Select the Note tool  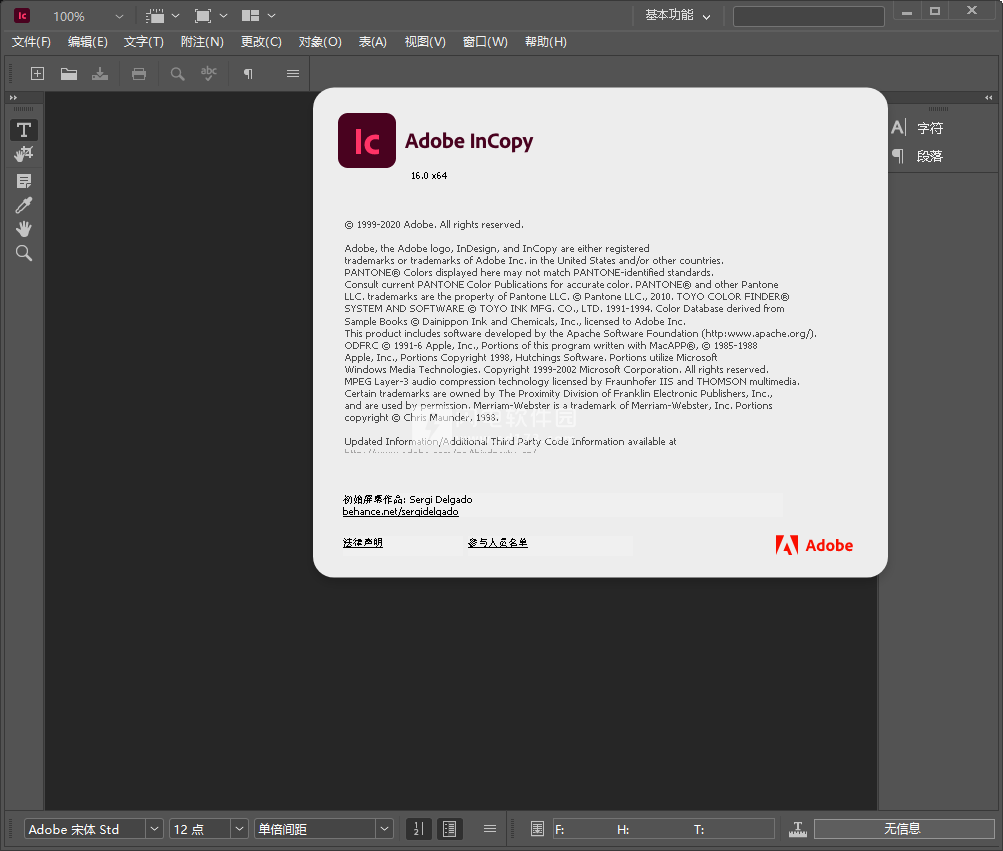pyautogui.click(x=24, y=181)
